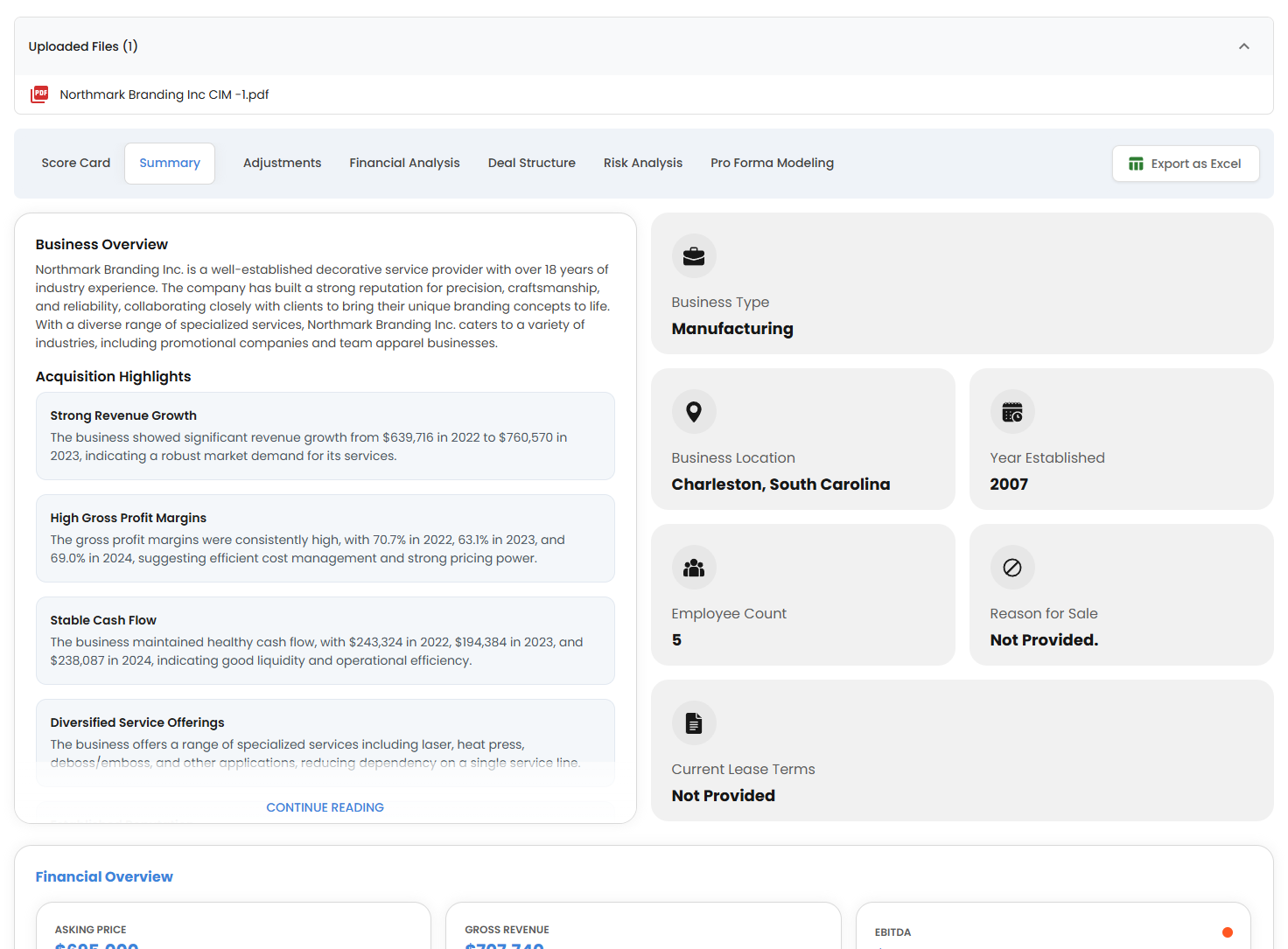Select the Summary tab
The height and width of the screenshot is (949, 1288).
click(x=170, y=163)
